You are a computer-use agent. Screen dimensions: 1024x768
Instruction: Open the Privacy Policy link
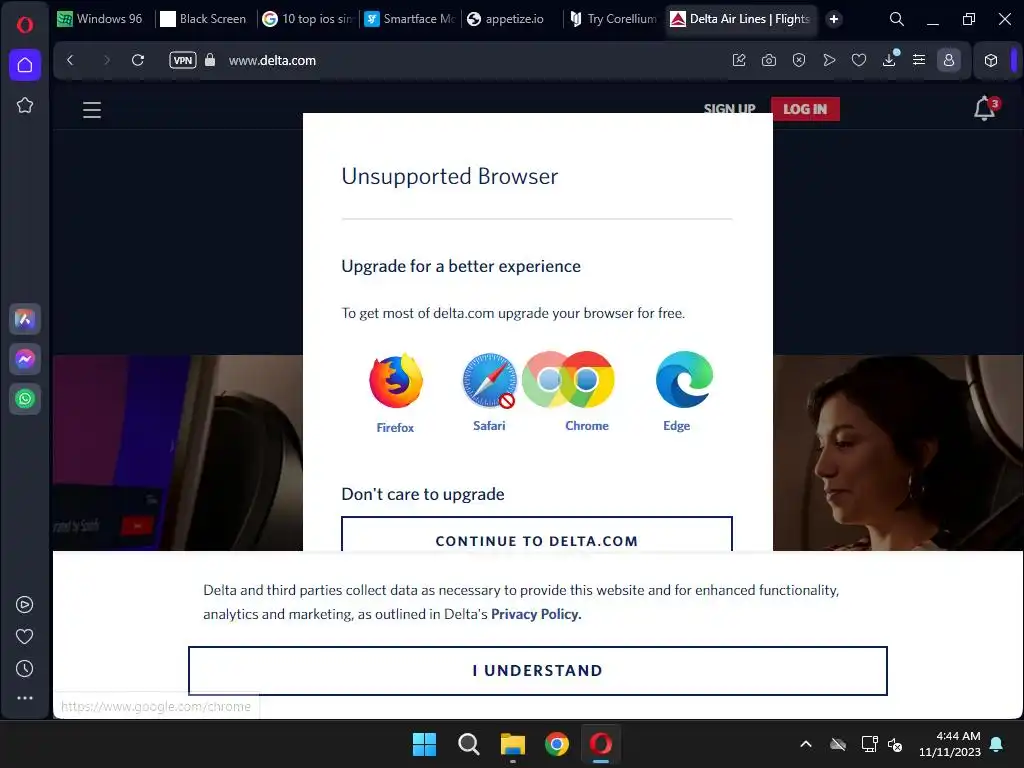click(x=536, y=615)
